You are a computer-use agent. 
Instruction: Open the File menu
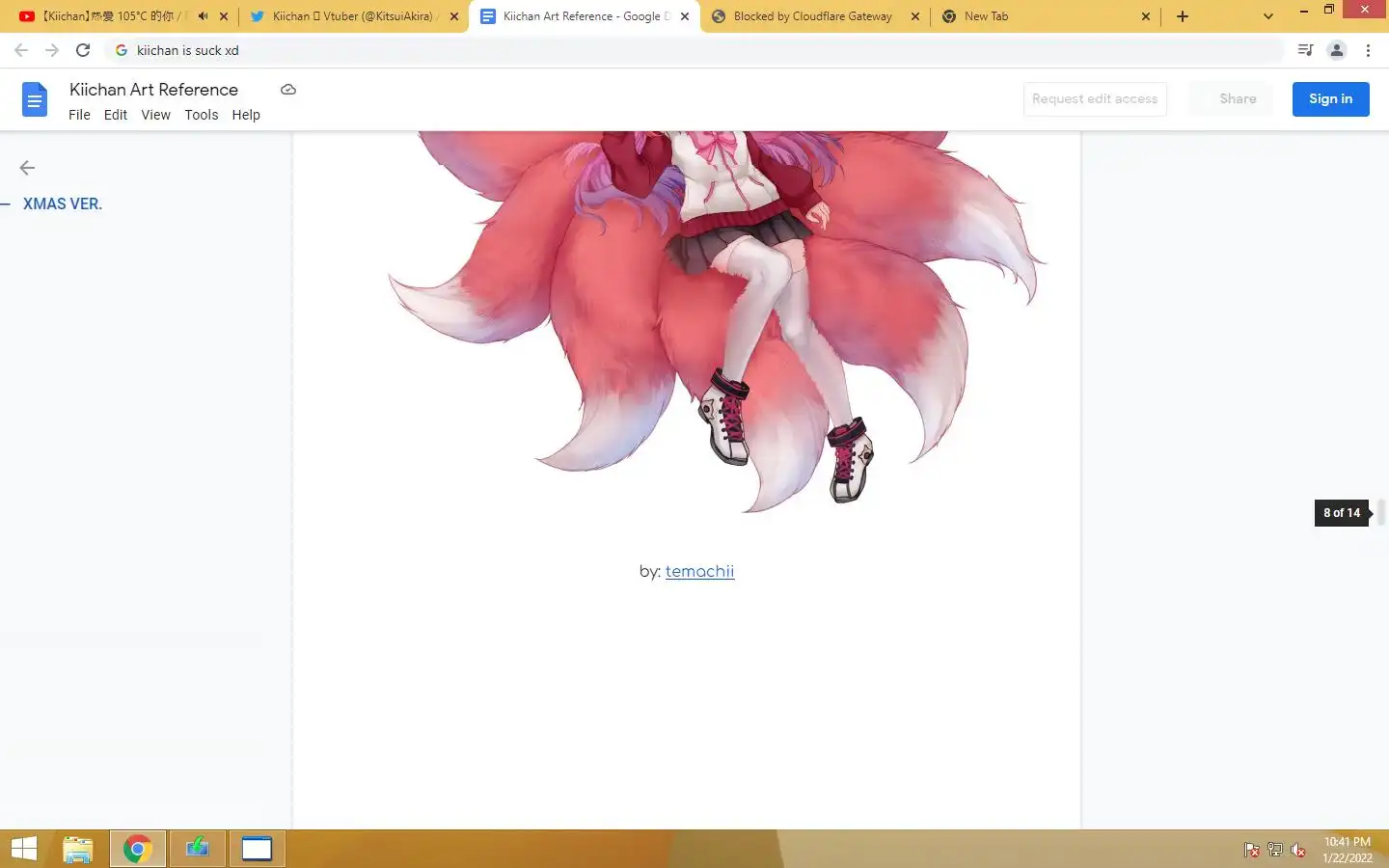point(79,115)
